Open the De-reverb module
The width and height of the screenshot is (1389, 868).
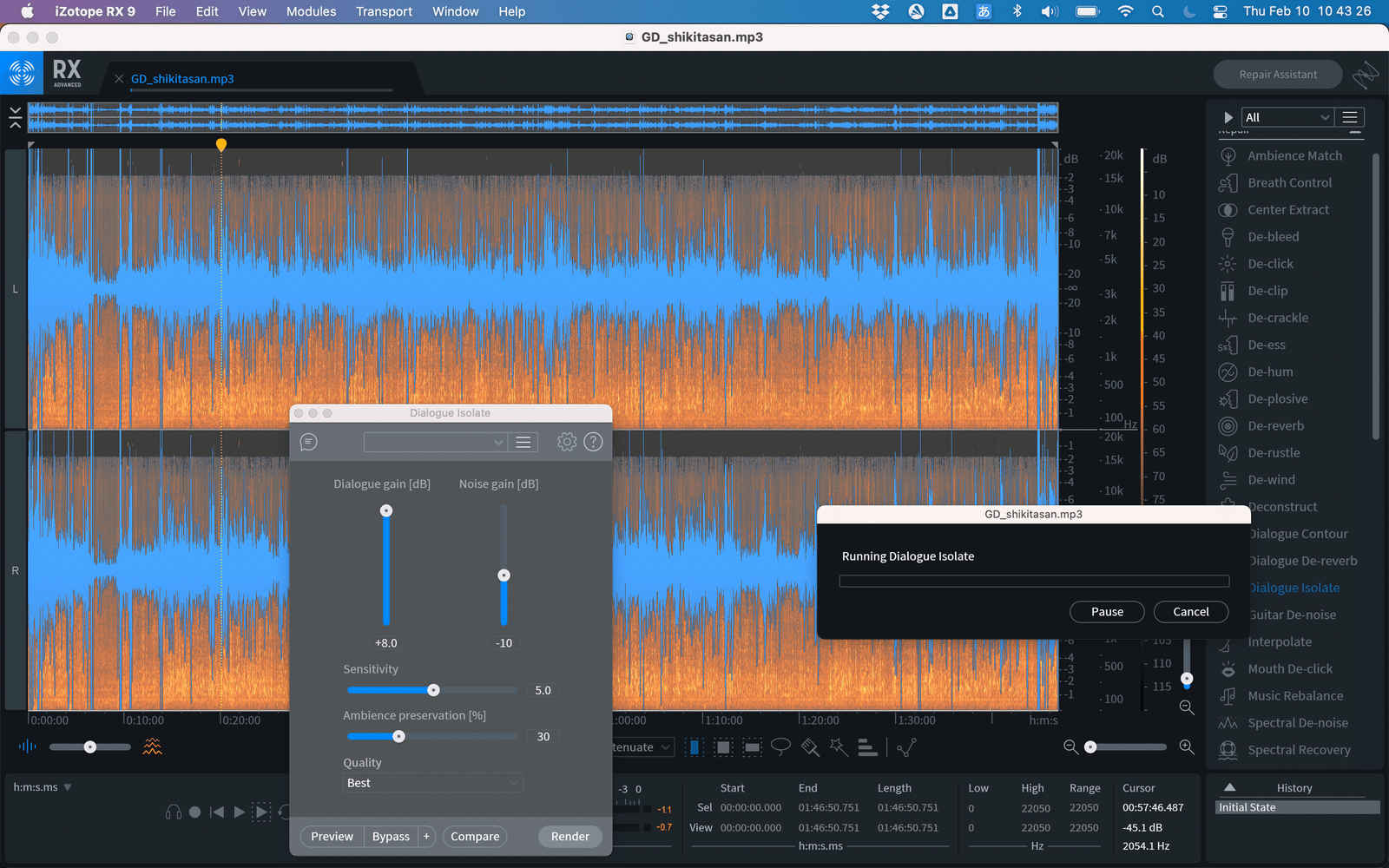click(x=1262, y=425)
